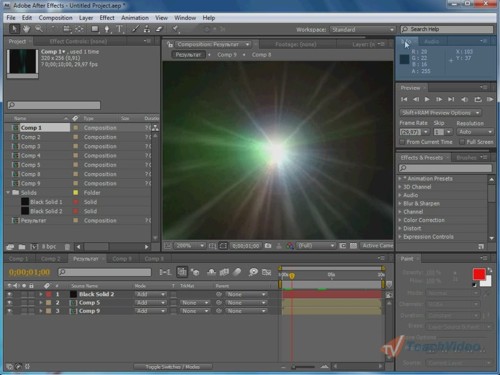Select the Puppet Pin tool

pos(175,29)
